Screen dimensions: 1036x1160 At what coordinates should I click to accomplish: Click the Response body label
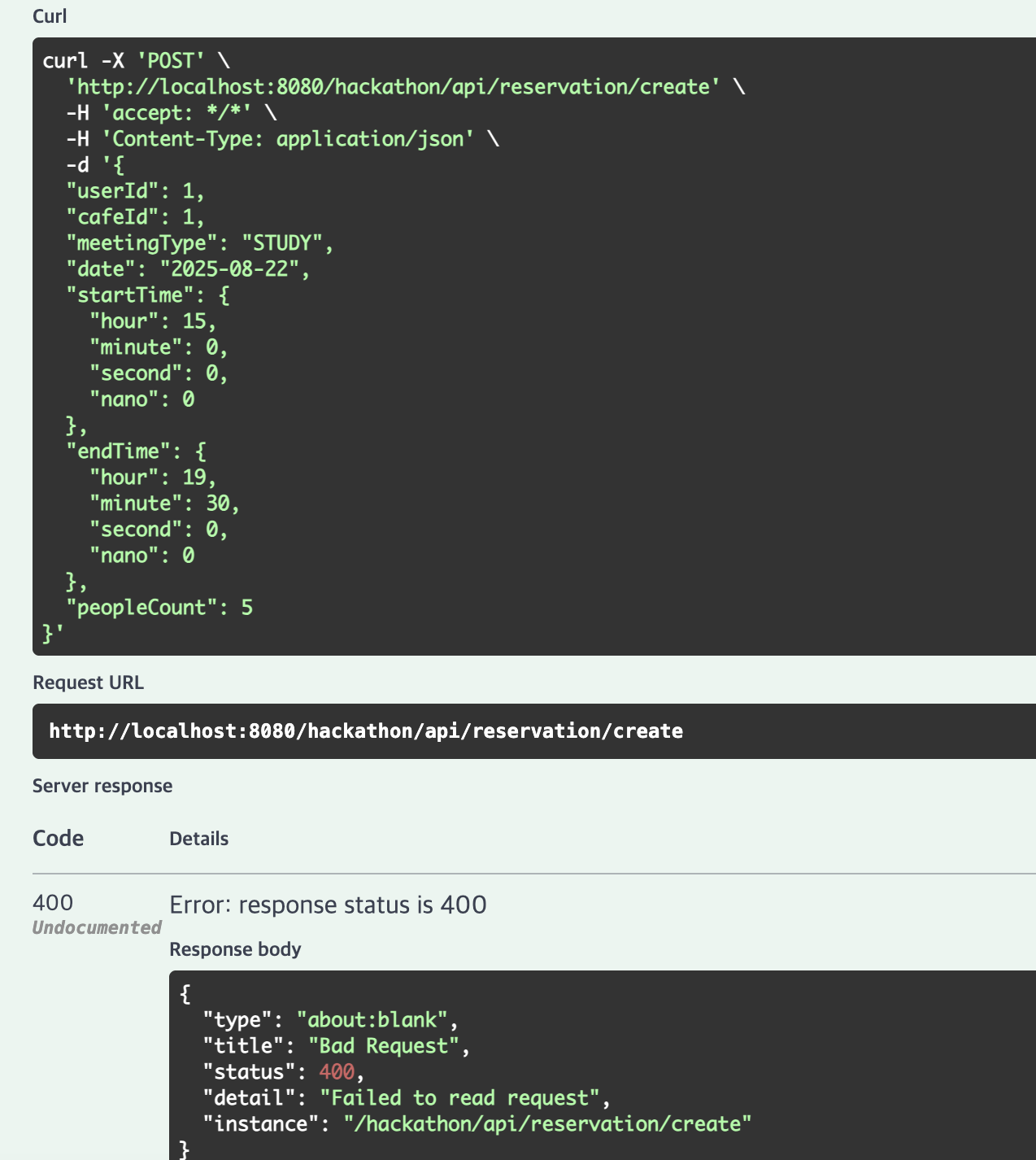[235, 949]
